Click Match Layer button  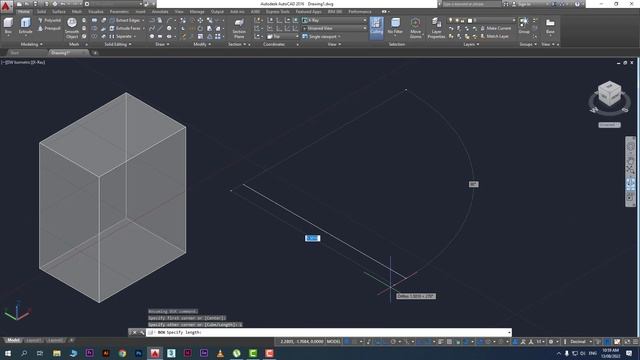coord(494,36)
